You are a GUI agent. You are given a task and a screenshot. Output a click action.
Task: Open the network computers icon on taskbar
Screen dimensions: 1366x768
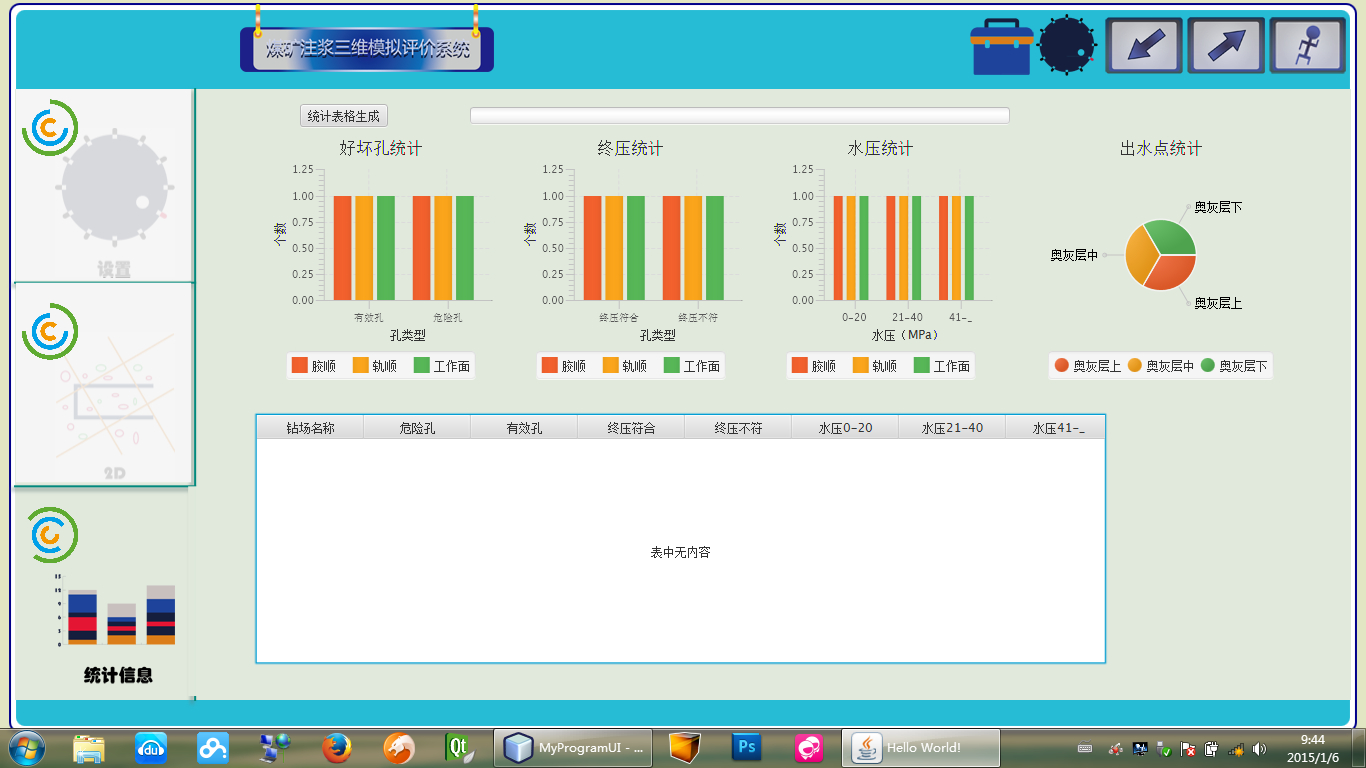click(275, 748)
